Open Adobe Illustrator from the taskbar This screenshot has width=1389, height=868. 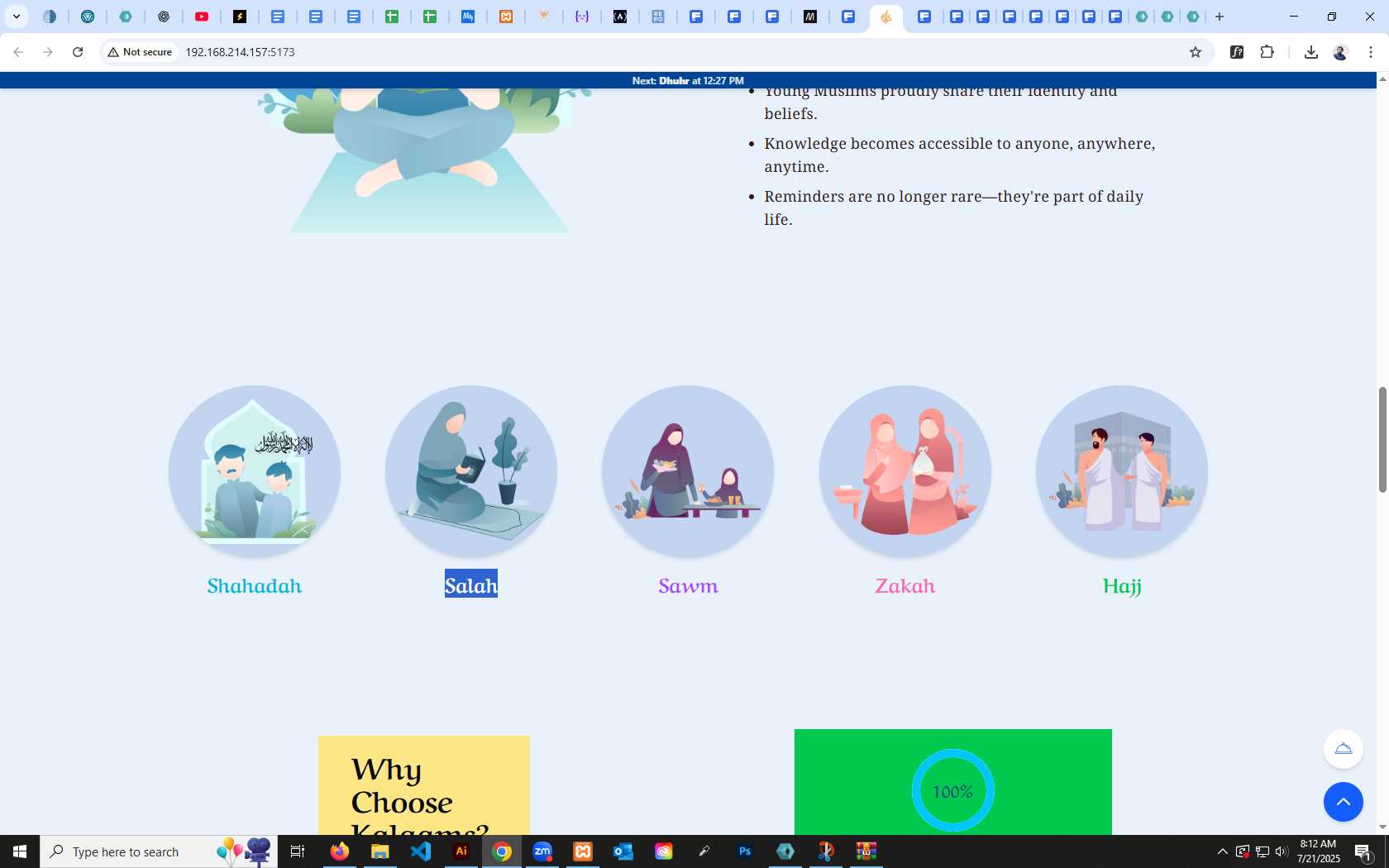pos(461,851)
